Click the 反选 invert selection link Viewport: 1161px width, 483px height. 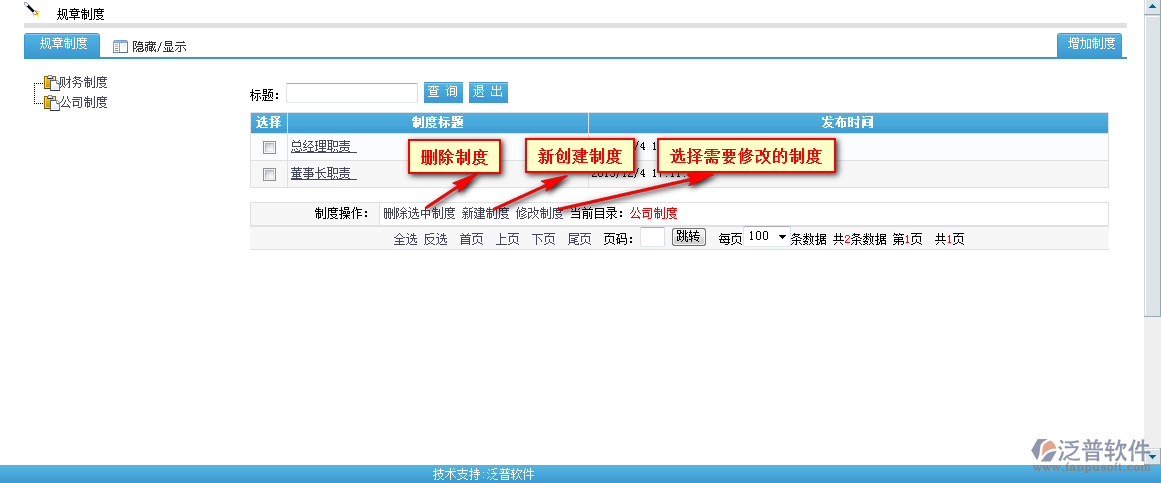(435, 239)
